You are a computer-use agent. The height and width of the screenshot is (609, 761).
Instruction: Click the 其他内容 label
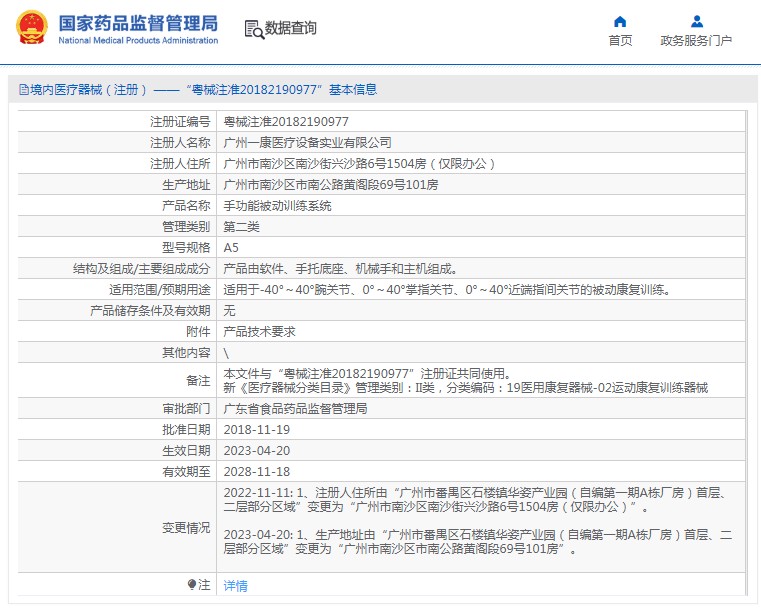click(x=186, y=353)
